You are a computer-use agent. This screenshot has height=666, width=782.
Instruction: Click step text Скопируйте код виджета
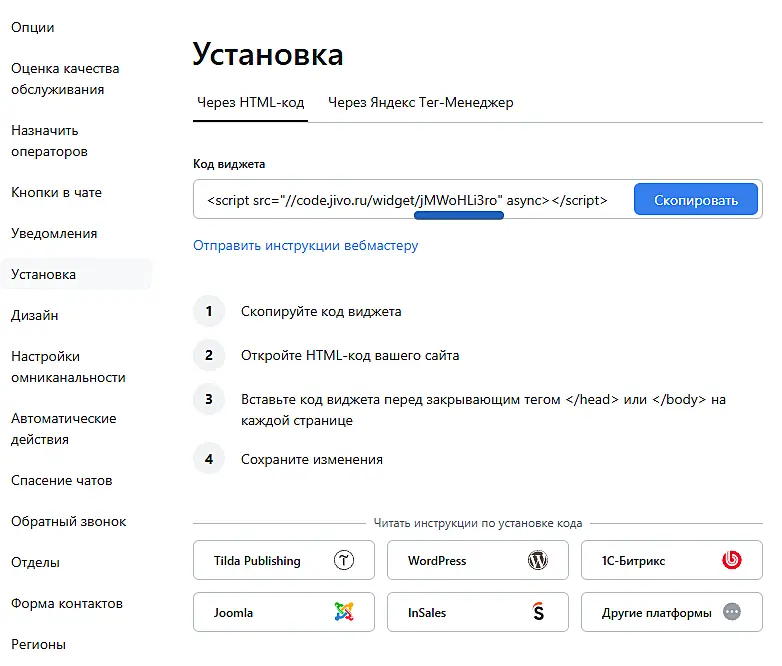(x=321, y=311)
